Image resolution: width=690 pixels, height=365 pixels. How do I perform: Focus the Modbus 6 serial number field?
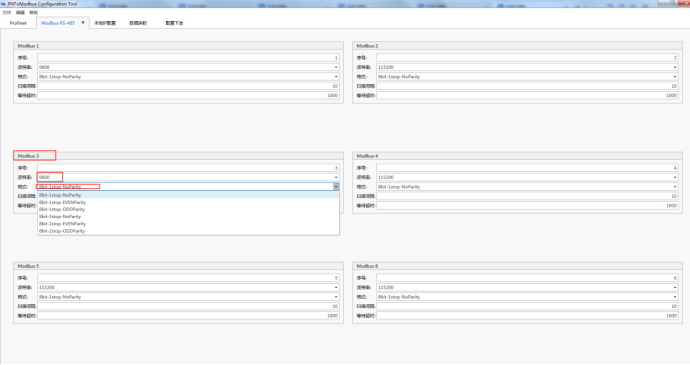click(527, 278)
